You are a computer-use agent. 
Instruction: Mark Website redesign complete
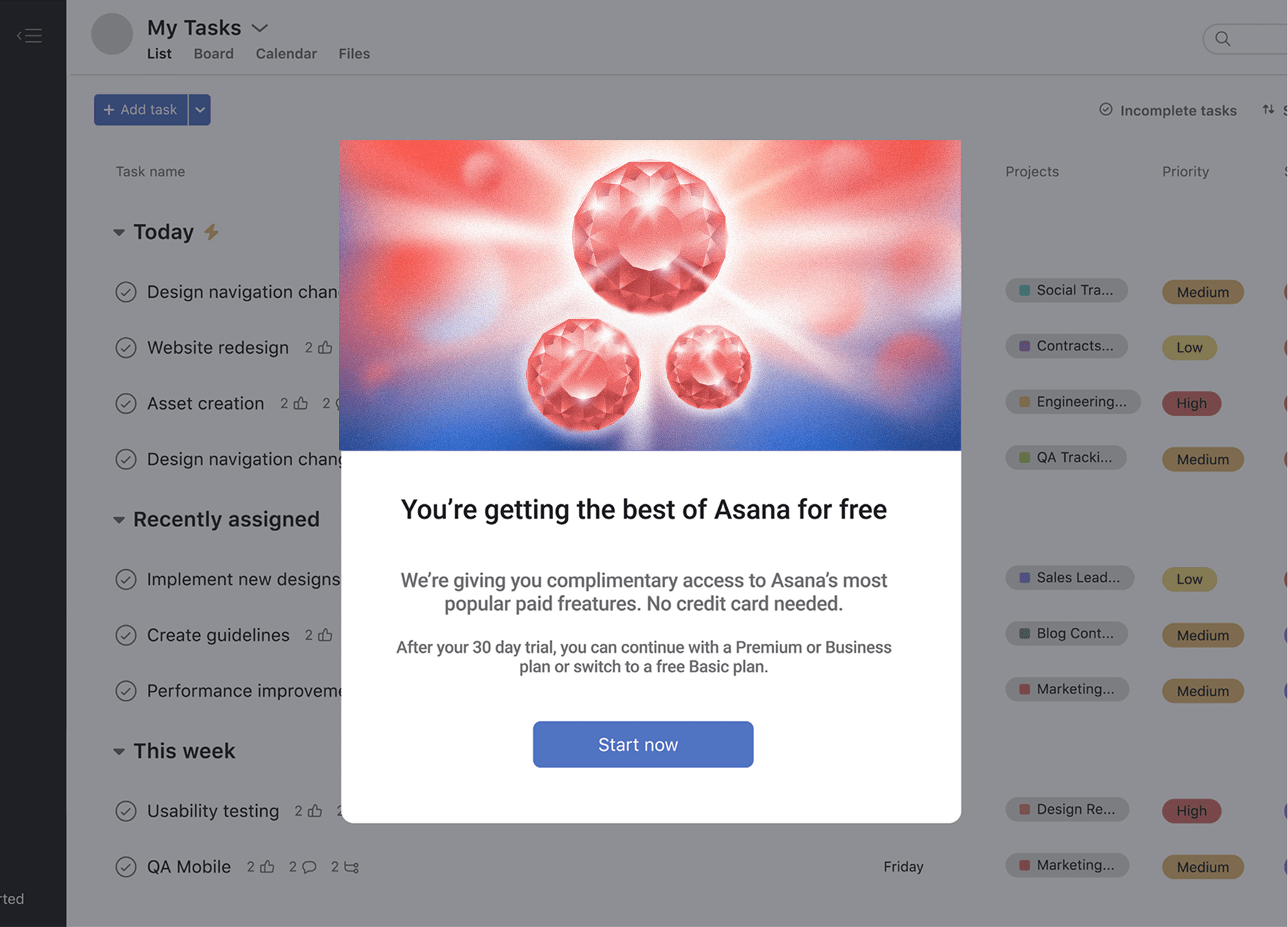coord(126,347)
